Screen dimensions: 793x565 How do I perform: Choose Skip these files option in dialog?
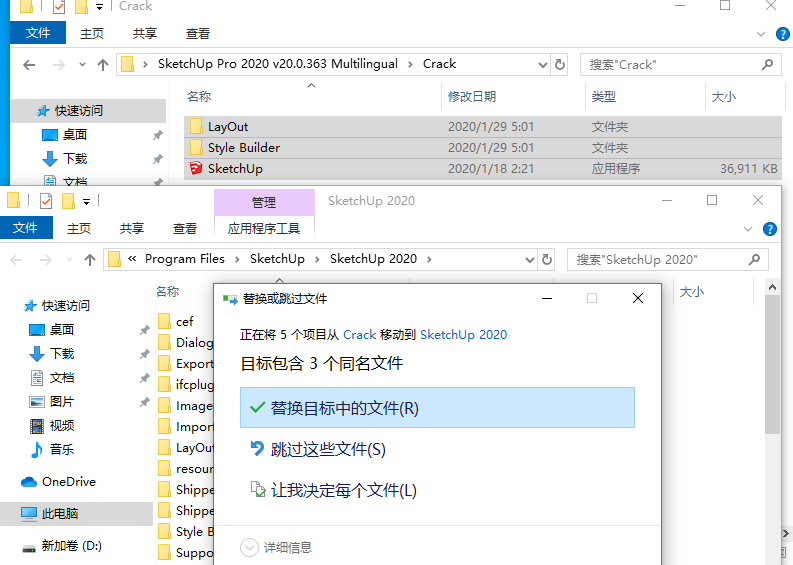point(318,449)
